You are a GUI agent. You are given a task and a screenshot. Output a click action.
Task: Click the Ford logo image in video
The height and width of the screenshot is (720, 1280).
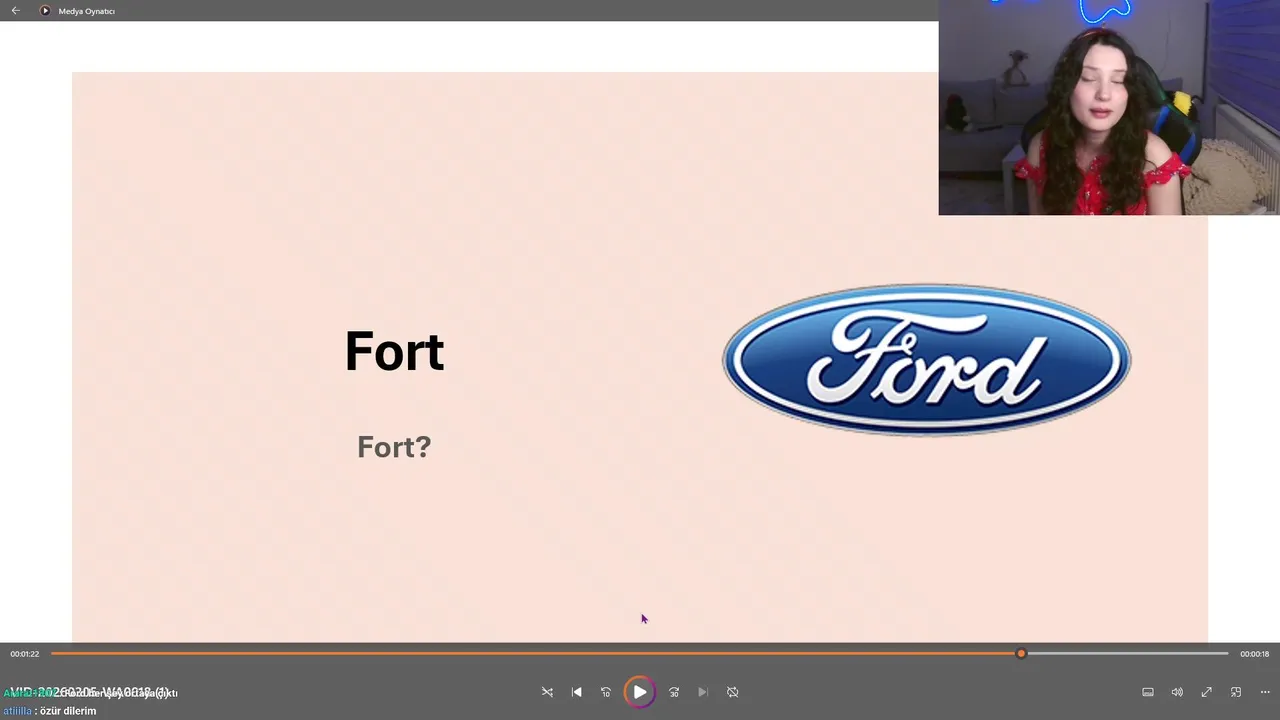click(927, 360)
